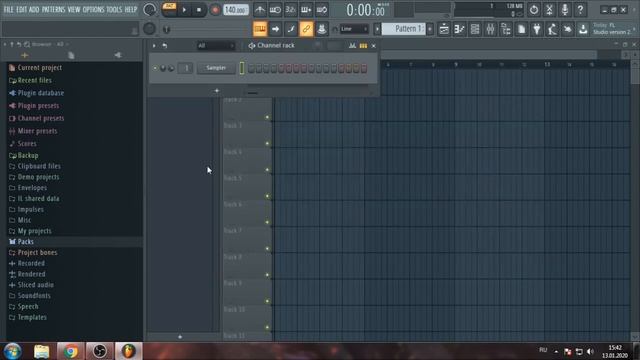640x360 pixels.
Task: Click the time display 0:00:00
Action: tap(365, 10)
